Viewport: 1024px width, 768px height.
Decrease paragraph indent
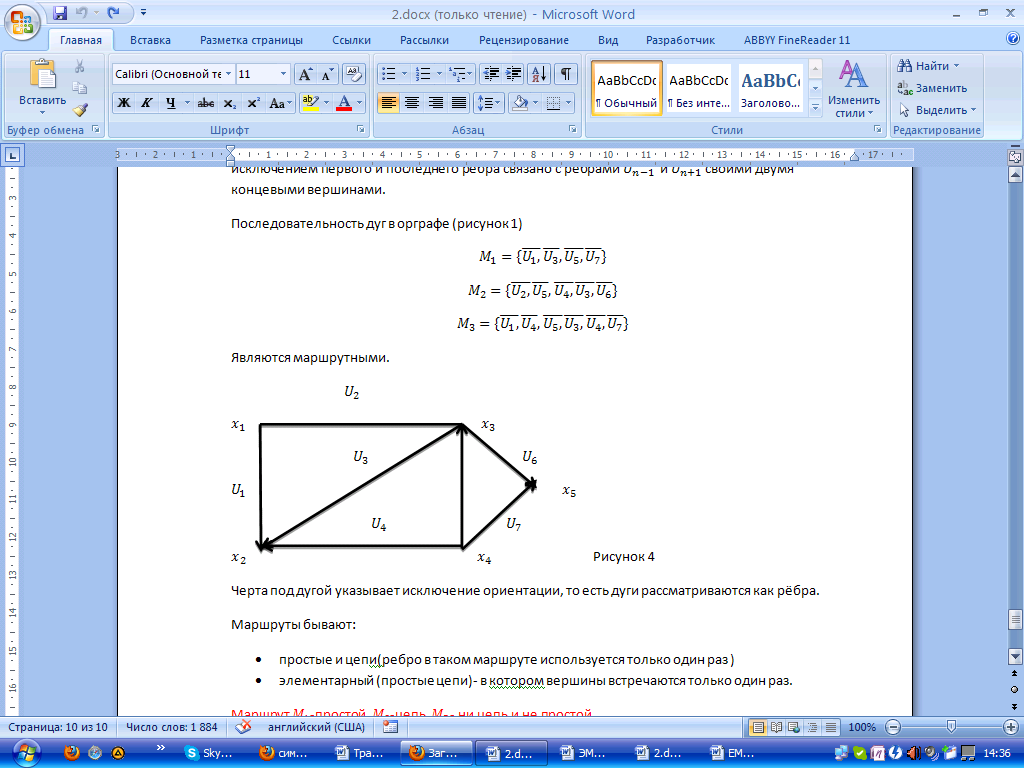(490, 74)
